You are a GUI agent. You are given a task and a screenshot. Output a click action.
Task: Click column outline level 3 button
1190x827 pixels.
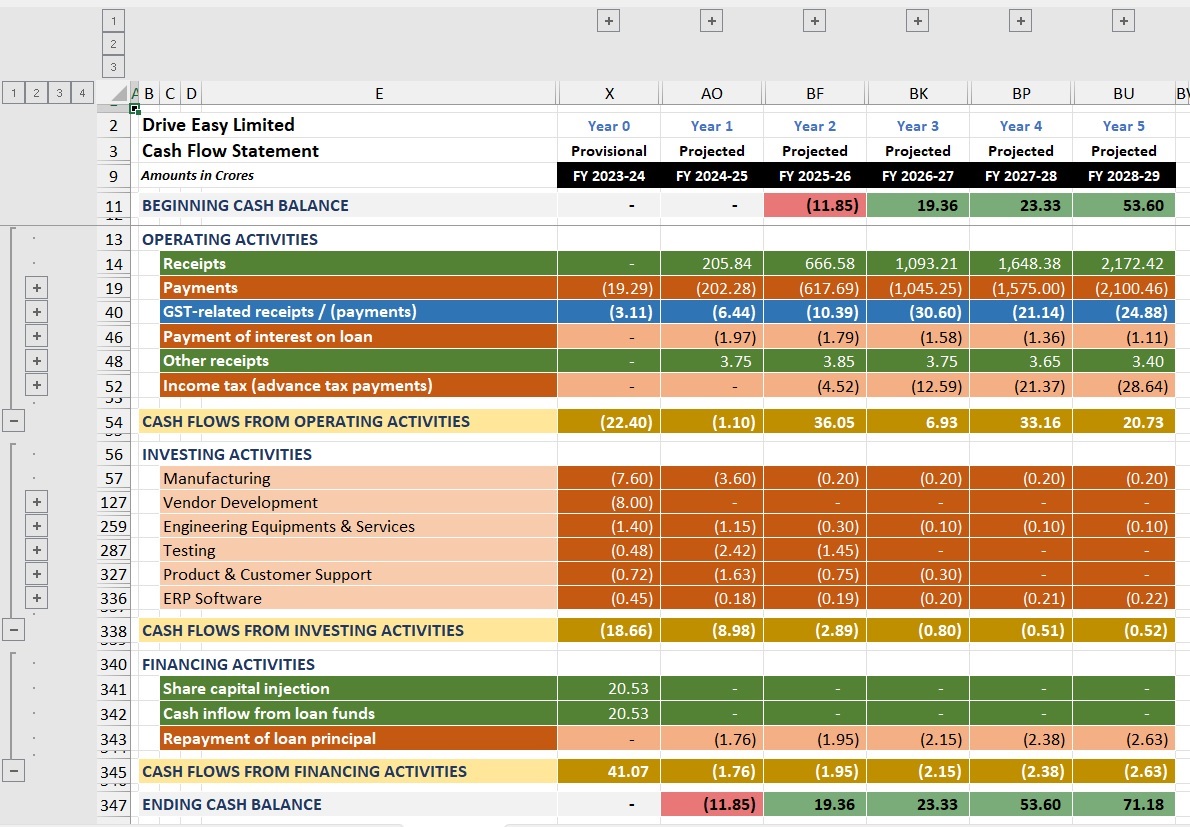point(113,67)
